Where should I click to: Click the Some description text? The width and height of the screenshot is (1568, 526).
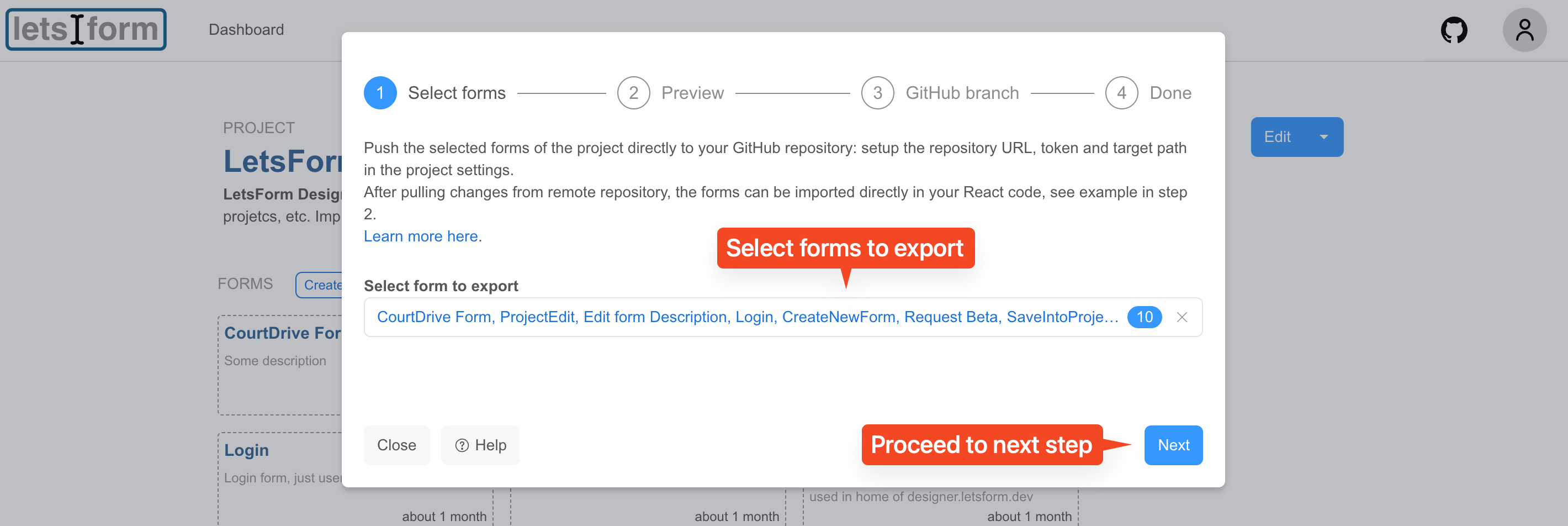coord(275,360)
